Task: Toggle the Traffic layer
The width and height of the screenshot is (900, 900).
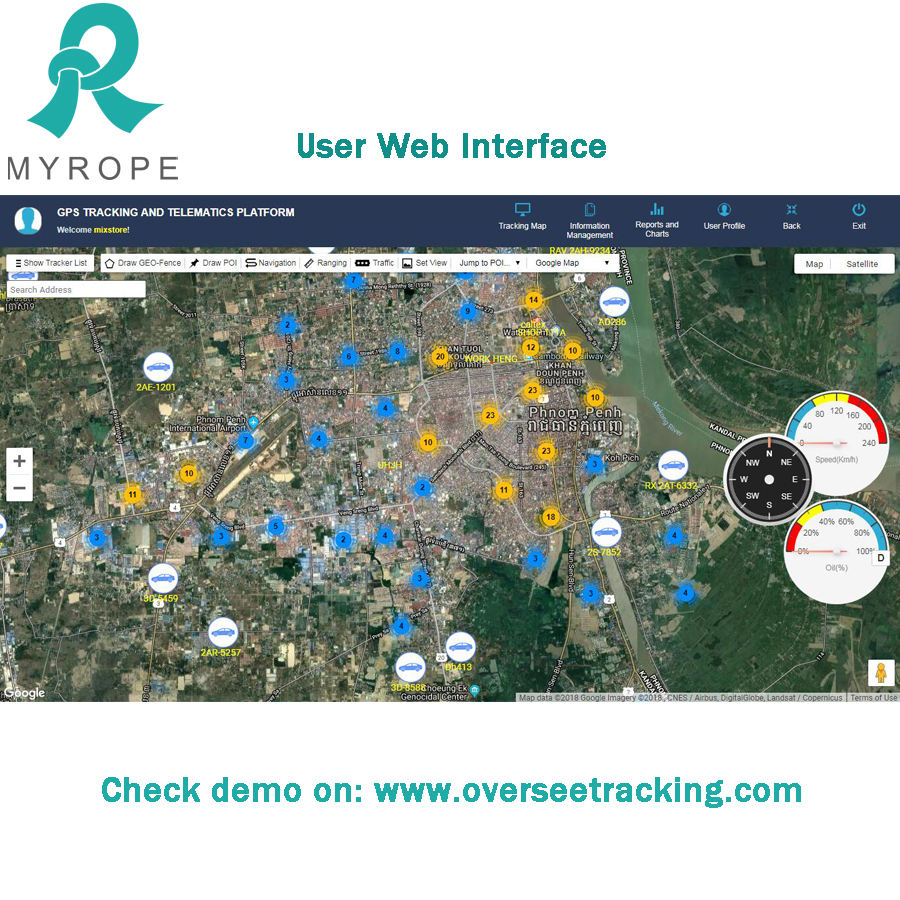Action: click(374, 263)
